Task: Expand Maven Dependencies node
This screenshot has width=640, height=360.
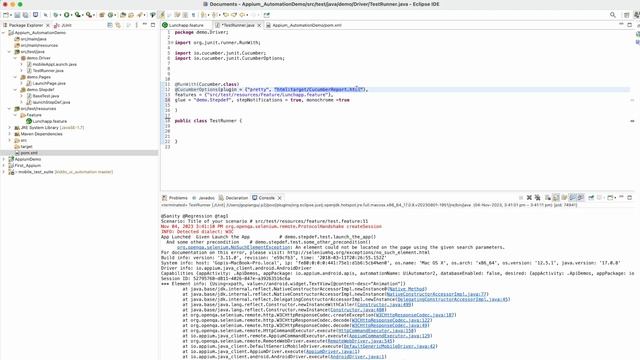Action: pyautogui.click(x=10, y=134)
